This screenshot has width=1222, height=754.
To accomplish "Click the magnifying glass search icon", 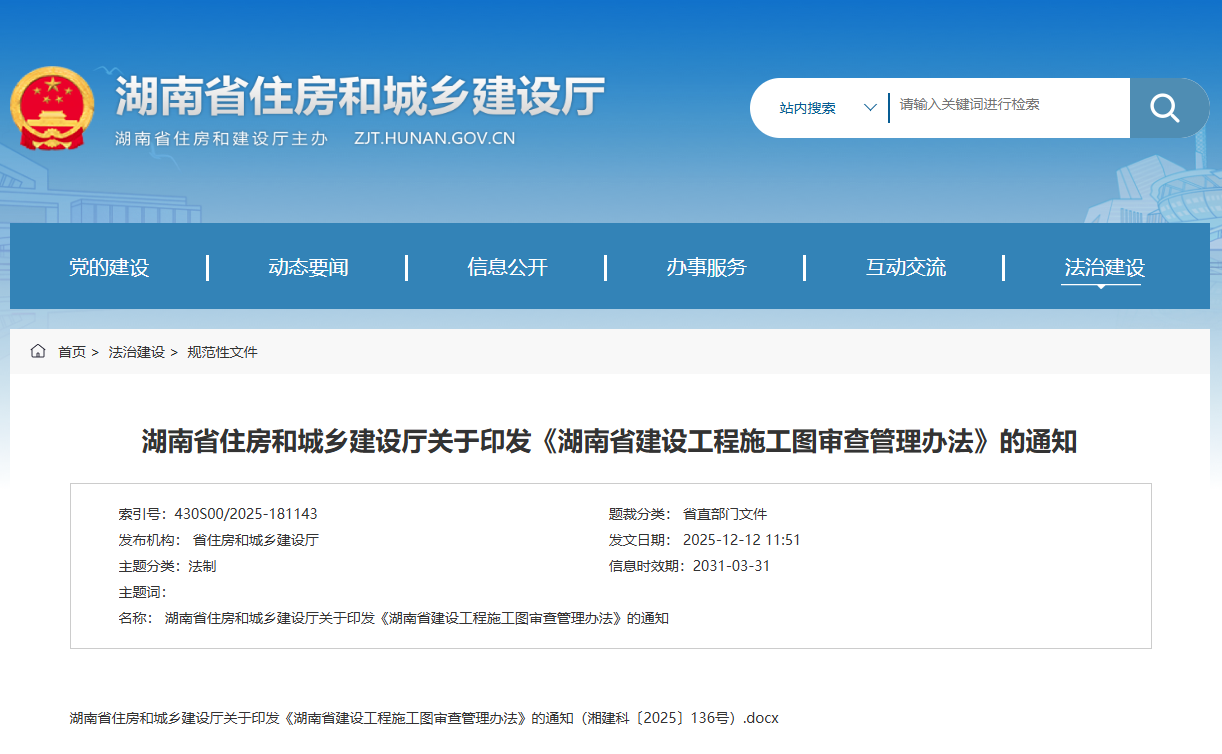I will click(x=1168, y=107).
